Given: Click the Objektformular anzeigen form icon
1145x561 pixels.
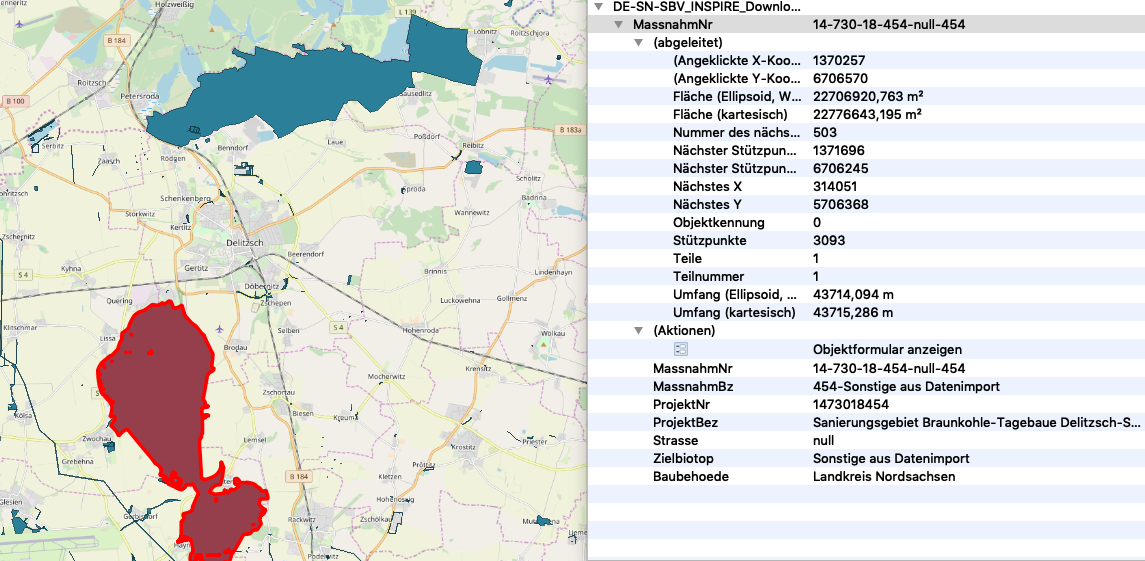Looking at the screenshot, I should point(681,349).
